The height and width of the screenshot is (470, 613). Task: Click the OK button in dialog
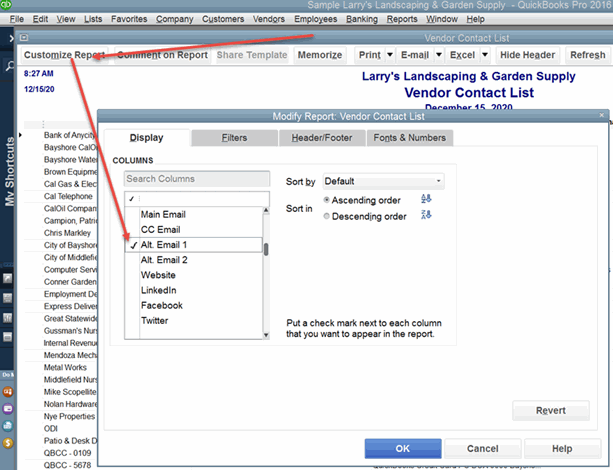point(403,448)
